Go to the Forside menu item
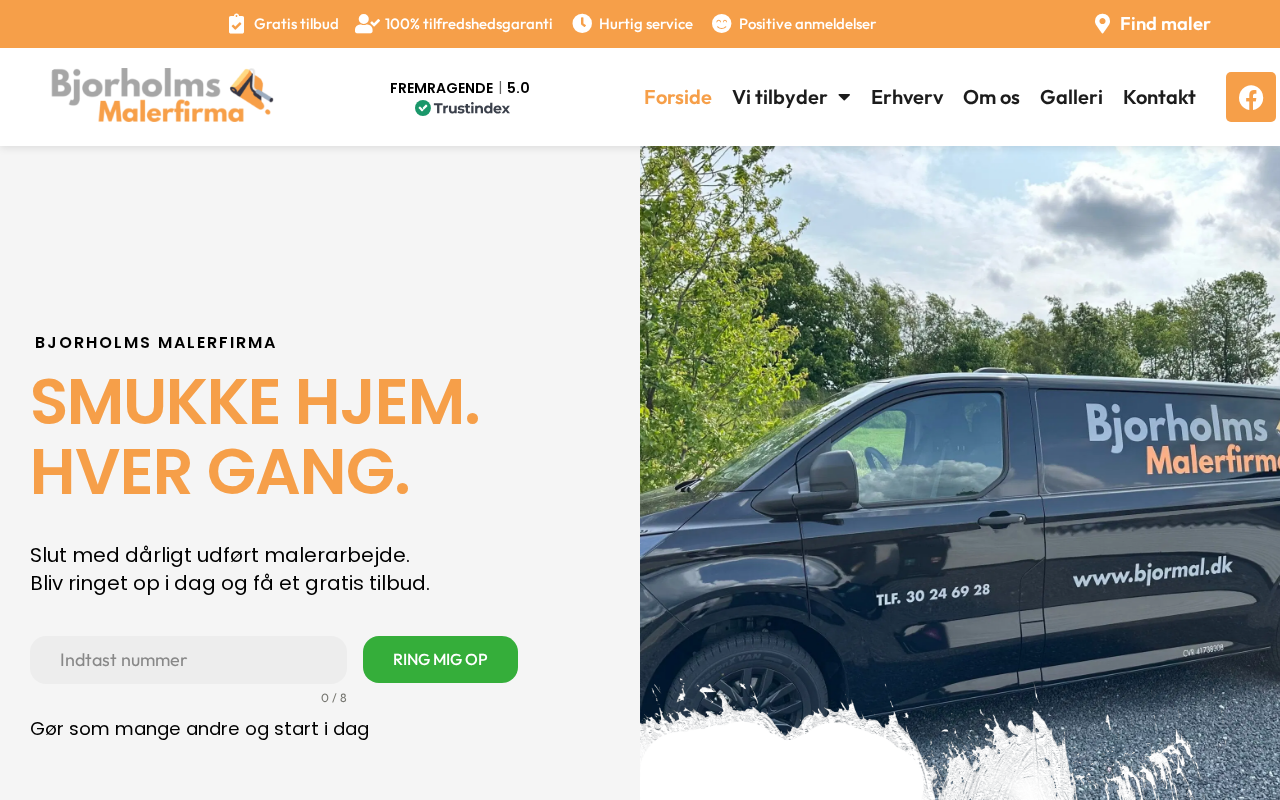 tap(678, 97)
